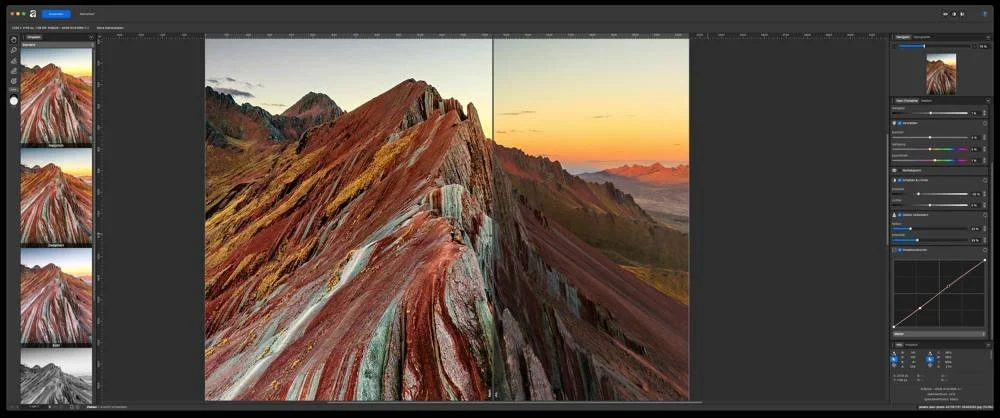The width and height of the screenshot is (1000, 418).
Task: Open the Presets panel options menu
Action: [91, 37]
